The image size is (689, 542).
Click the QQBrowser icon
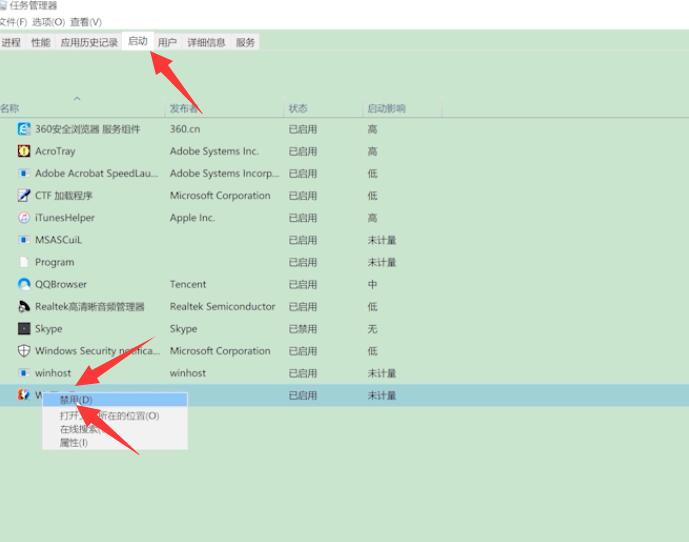tap(24, 284)
